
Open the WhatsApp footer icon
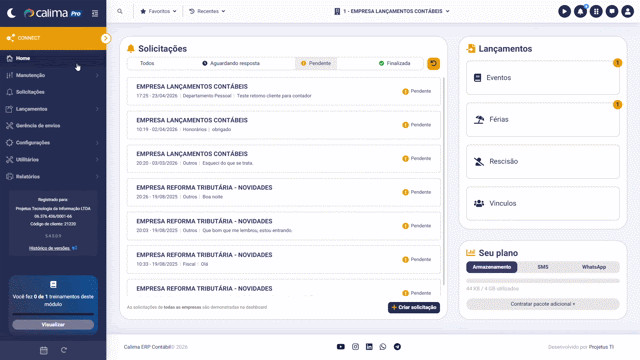point(383,347)
